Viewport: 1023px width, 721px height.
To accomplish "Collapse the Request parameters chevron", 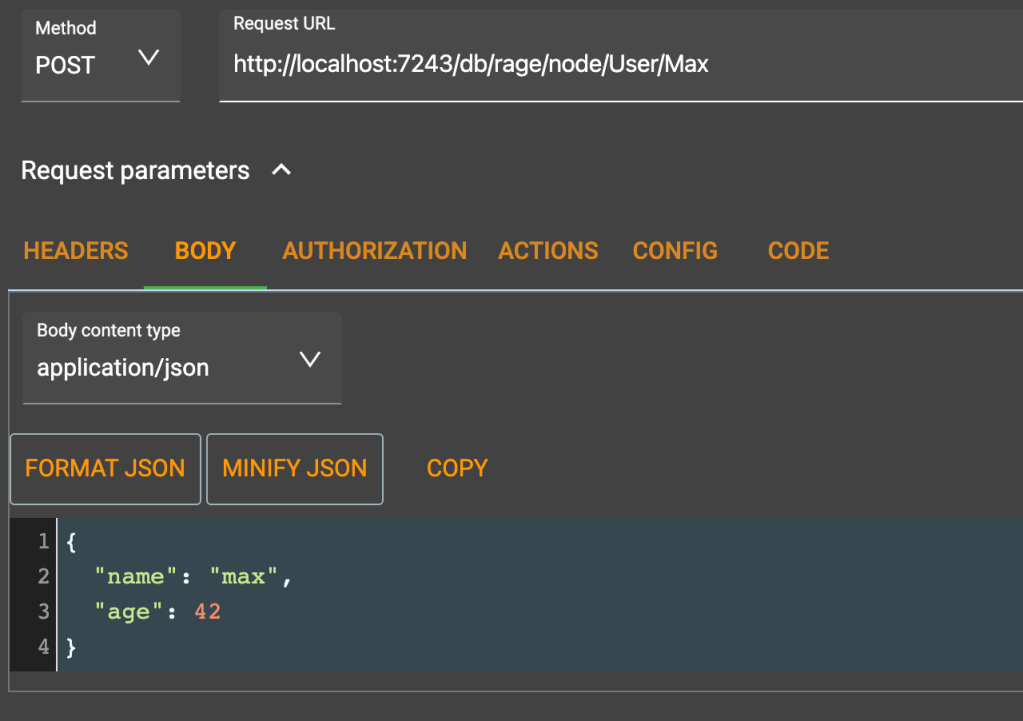I will click(282, 171).
